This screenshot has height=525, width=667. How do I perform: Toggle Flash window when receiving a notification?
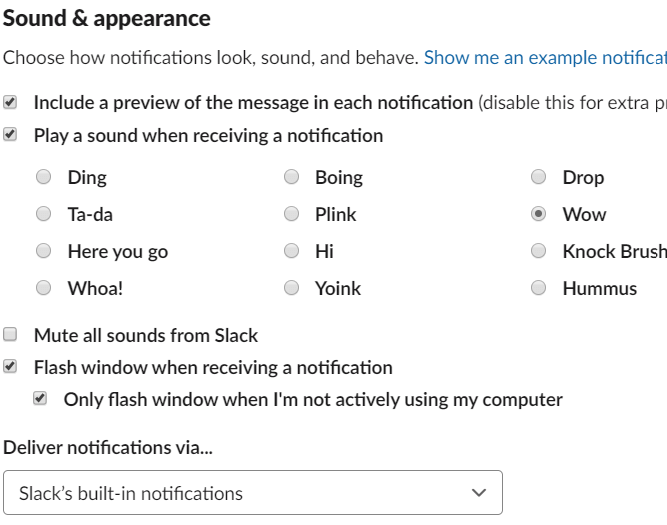point(11,367)
